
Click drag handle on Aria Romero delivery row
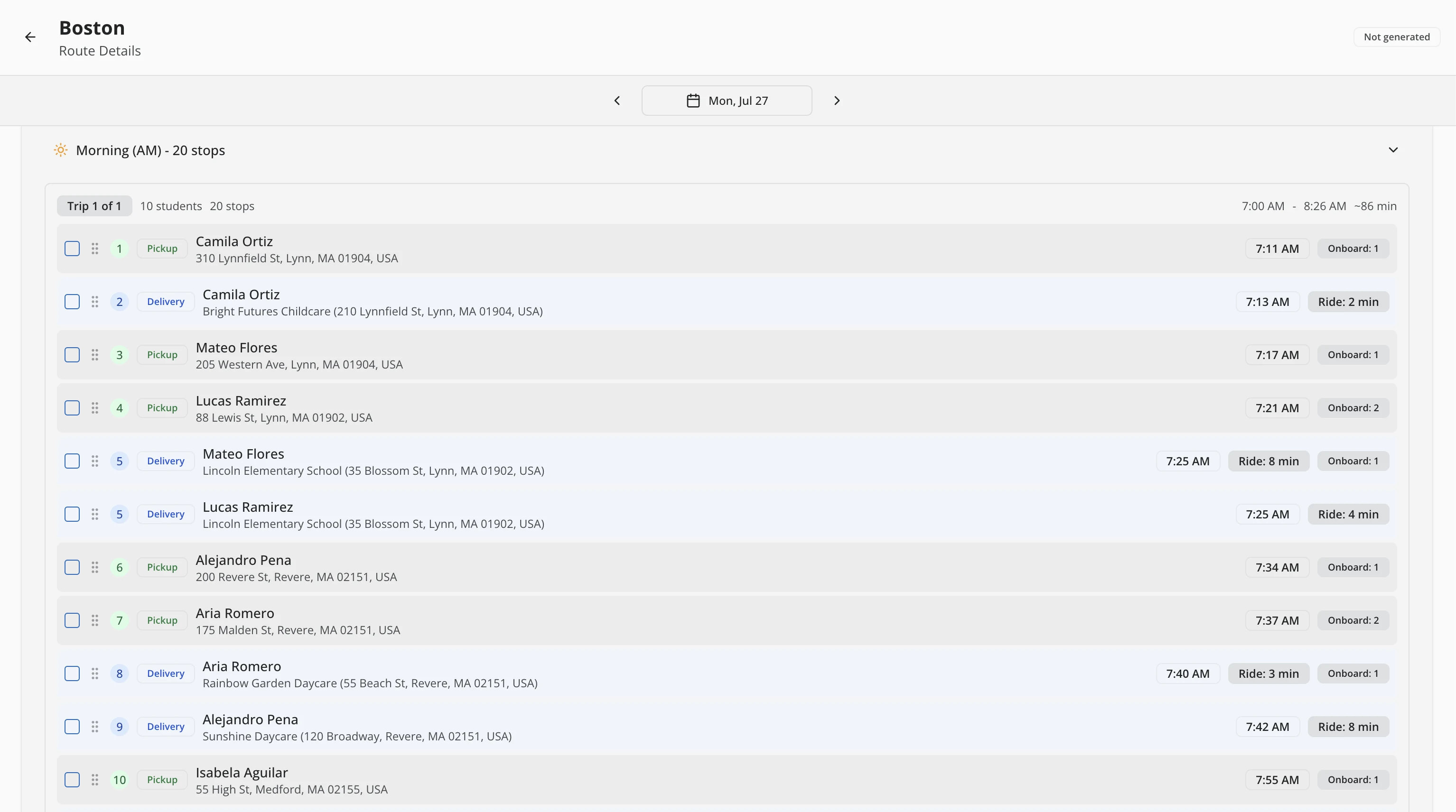coord(95,674)
